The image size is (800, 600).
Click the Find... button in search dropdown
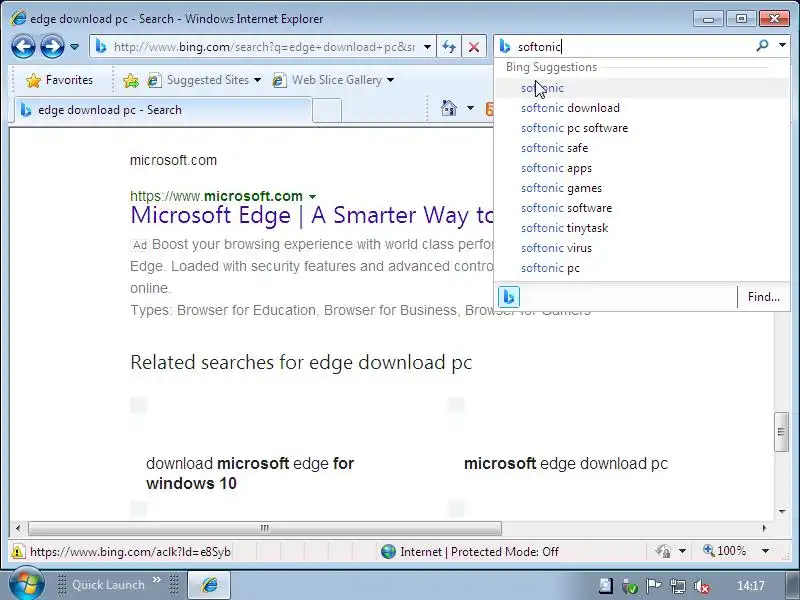763,296
